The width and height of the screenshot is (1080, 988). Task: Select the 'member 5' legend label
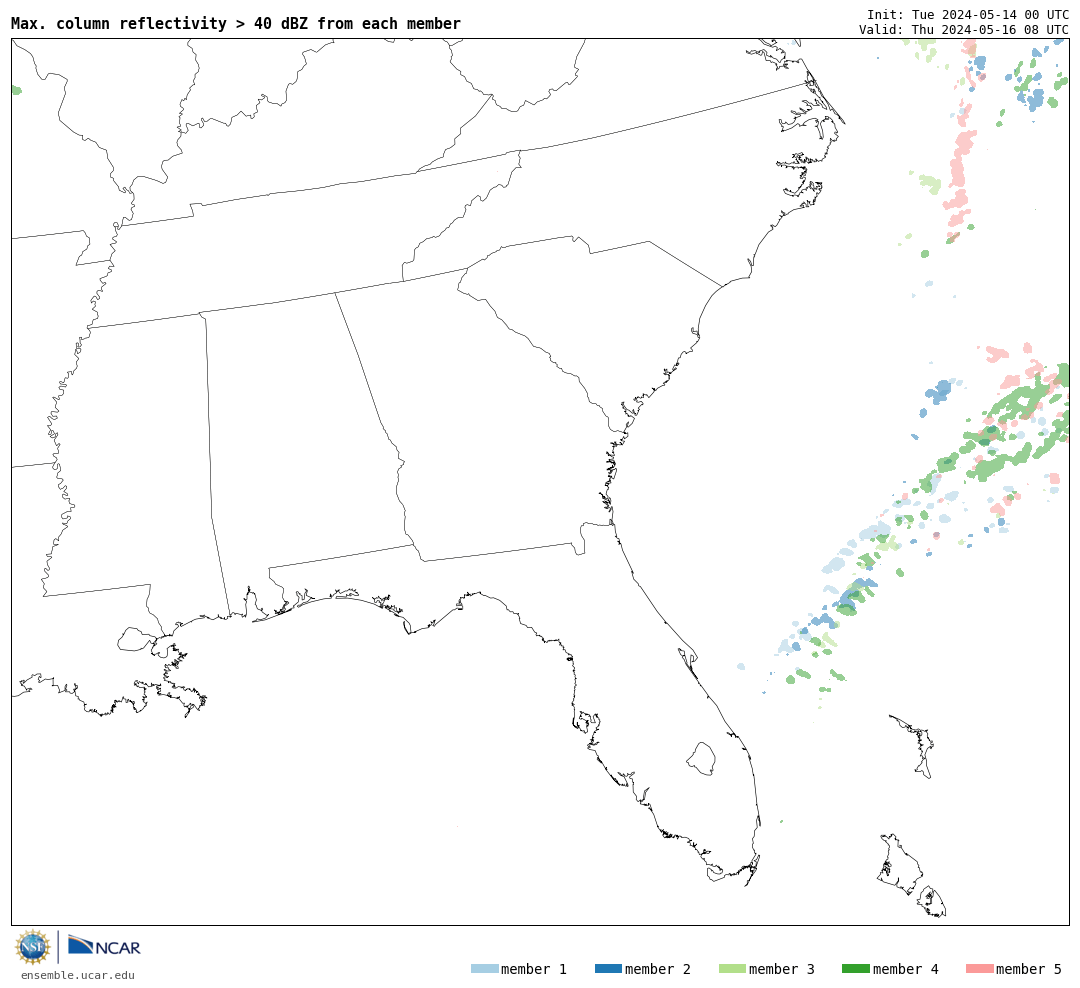(x=1029, y=969)
